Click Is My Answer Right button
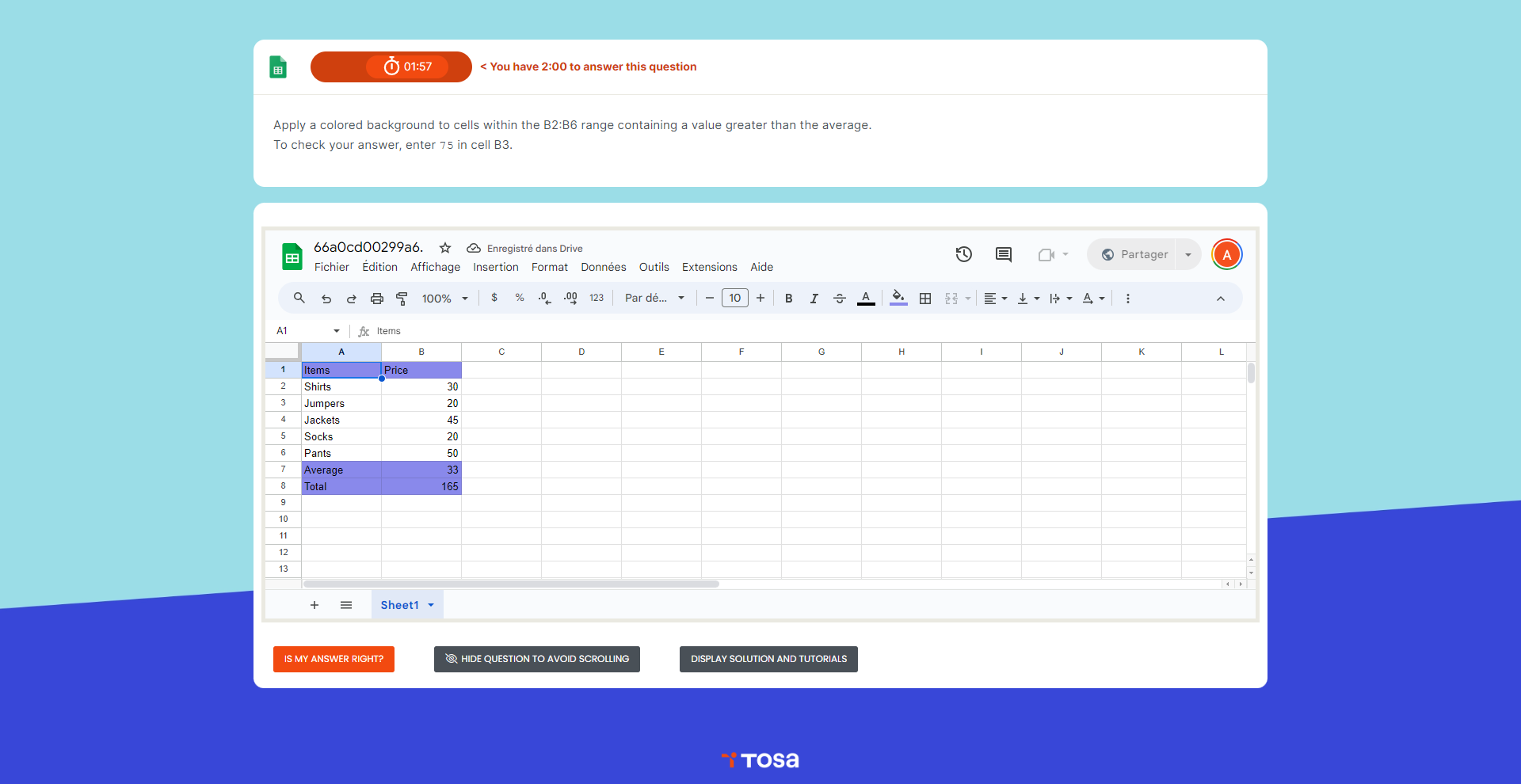 tap(334, 659)
